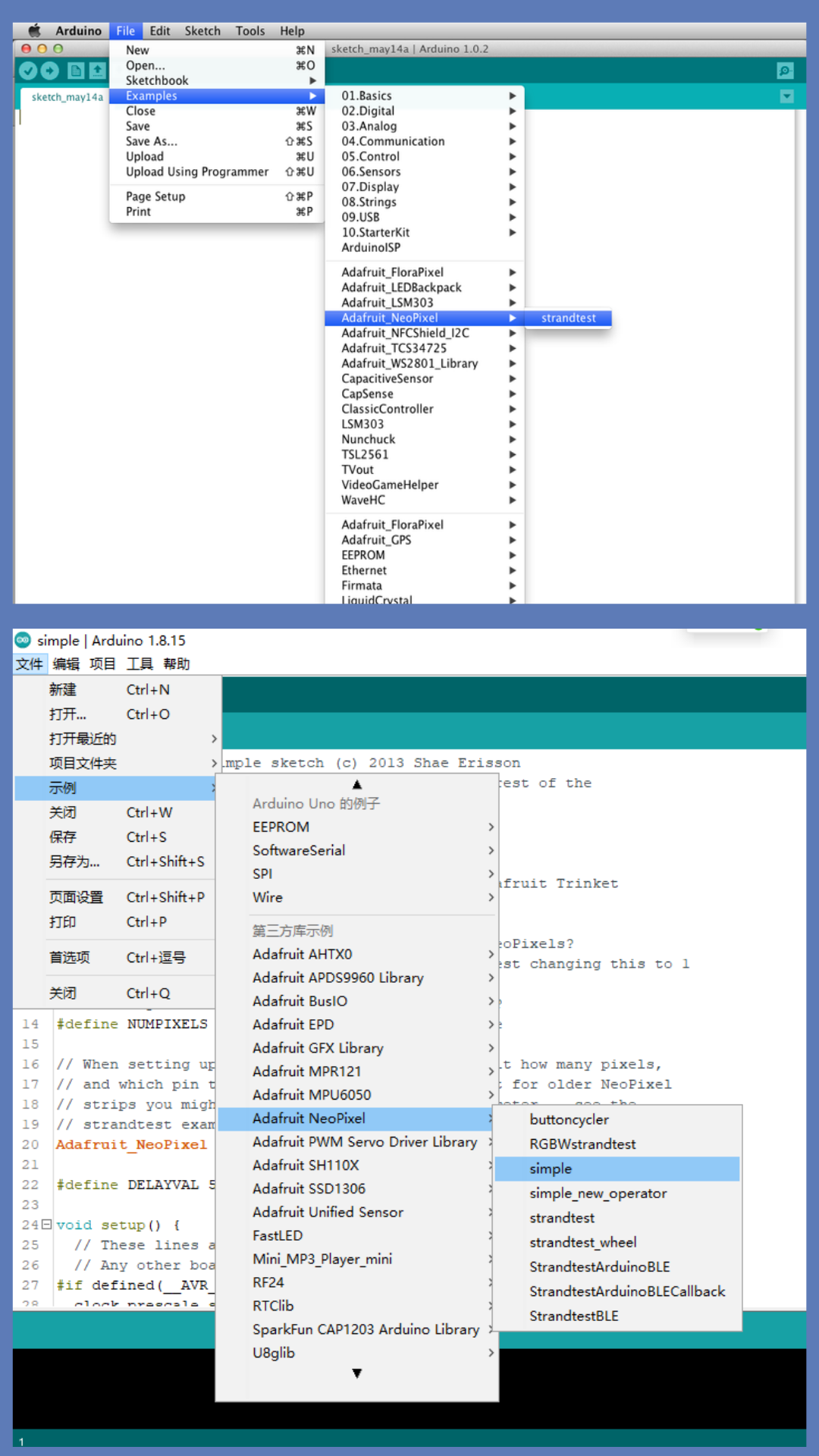Expand the Adafruit_LEDBackpack submenu

[425, 287]
